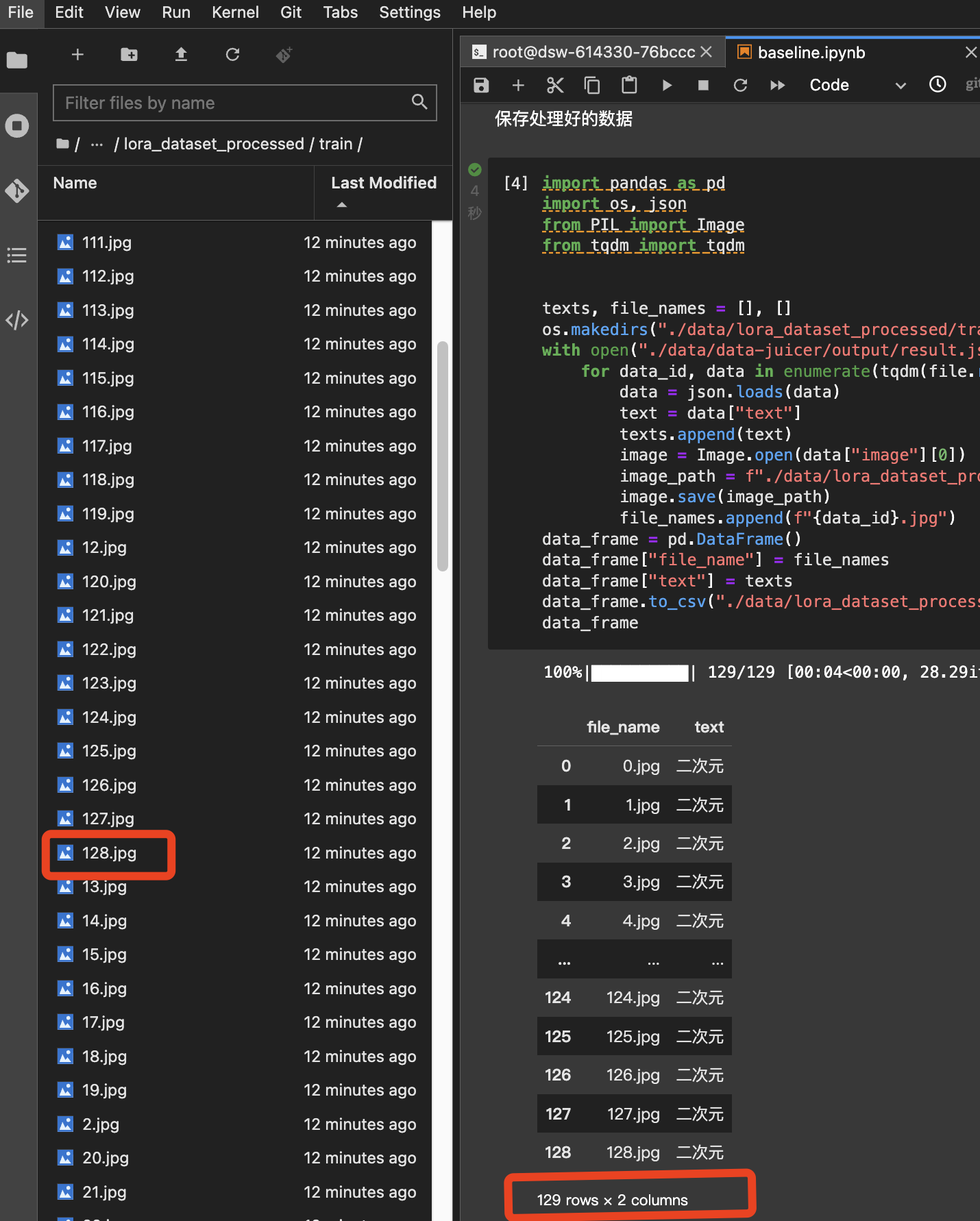Image resolution: width=980 pixels, height=1221 pixels.
Task: Click train folder in breadcrumb
Action: point(336,144)
